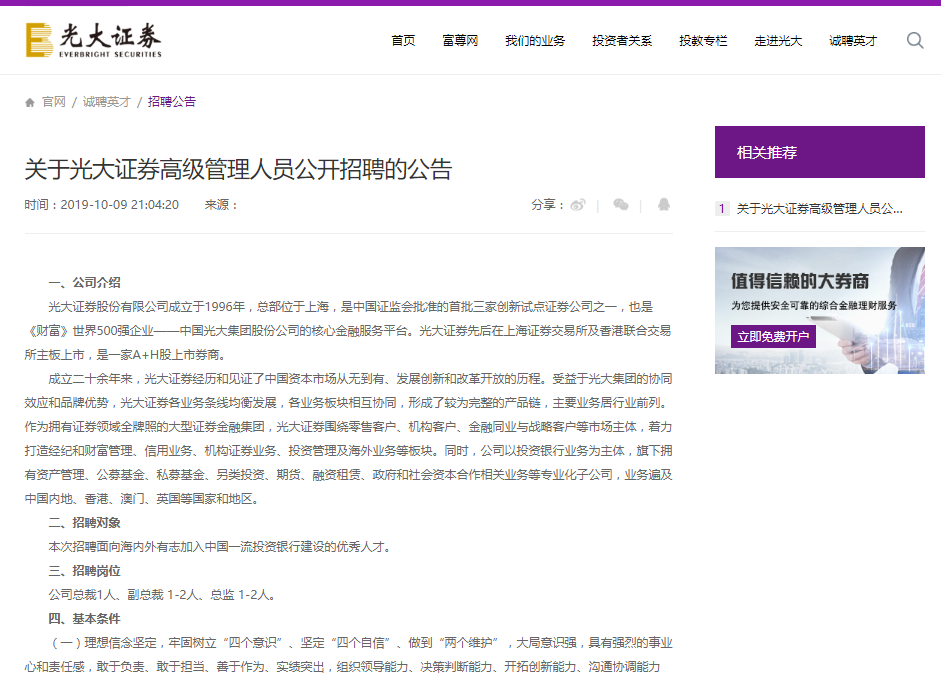Share article via QQ bell icon
941x675 pixels.
pyautogui.click(x=664, y=205)
